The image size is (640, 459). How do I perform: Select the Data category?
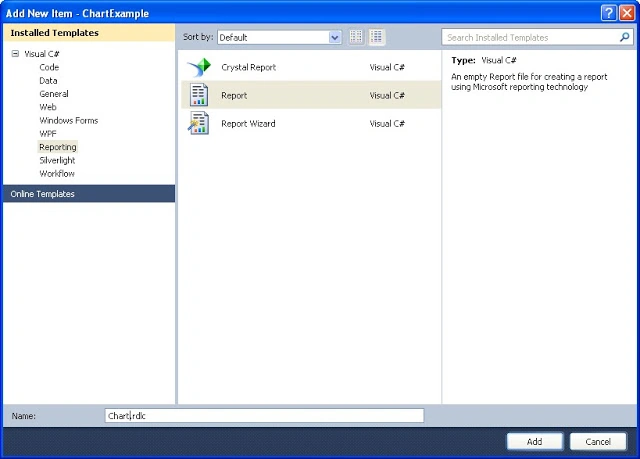pyautogui.click(x=48, y=80)
